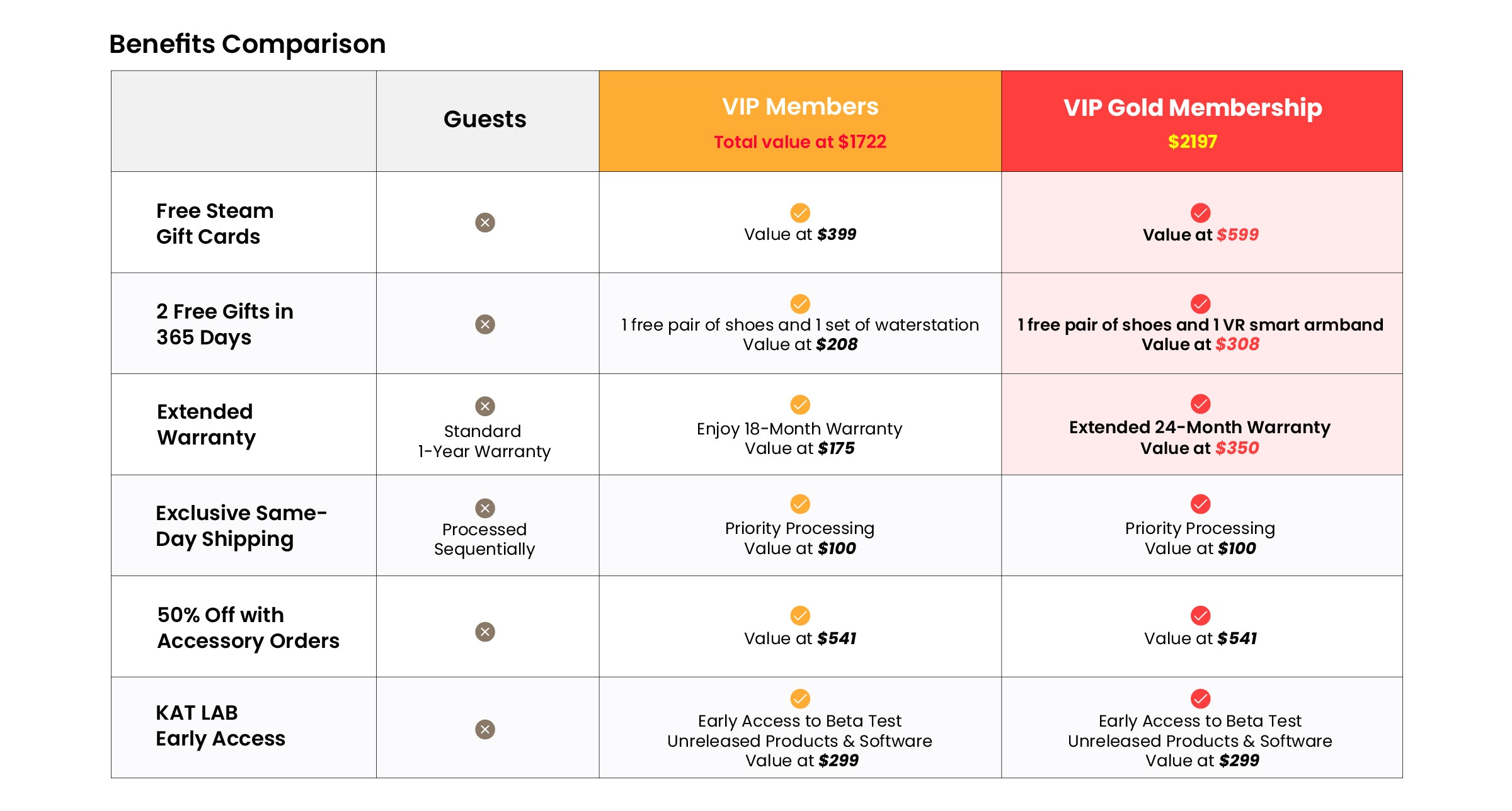Click the red checkmark above Value at $599
1512x811 pixels.
click(1200, 213)
